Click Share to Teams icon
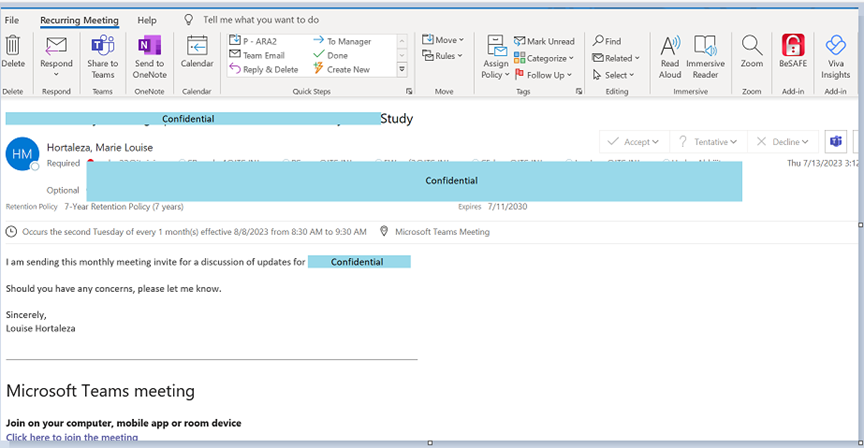The image size is (864, 448). pyautogui.click(x=102, y=45)
